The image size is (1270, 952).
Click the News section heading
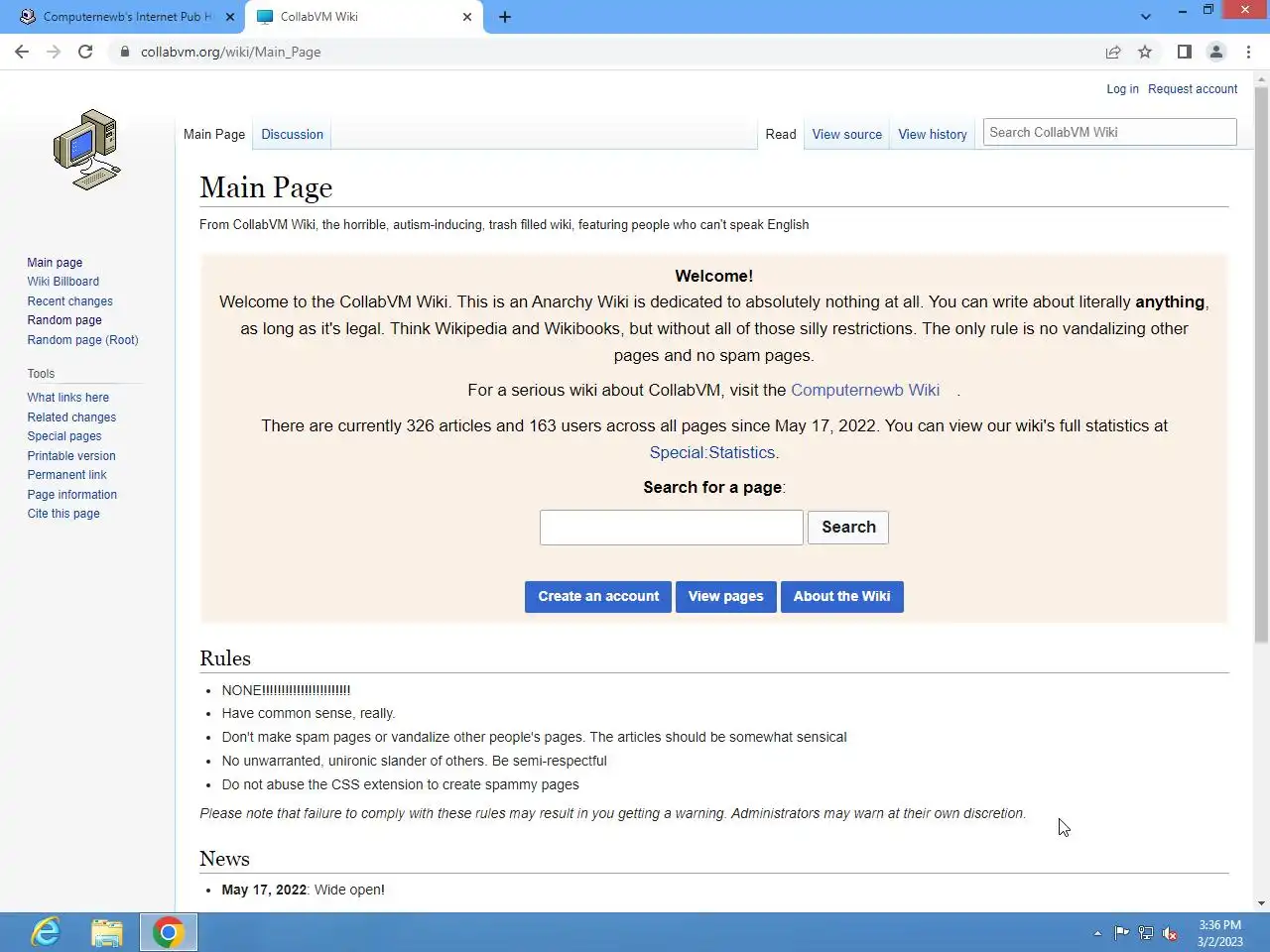pyautogui.click(x=224, y=859)
